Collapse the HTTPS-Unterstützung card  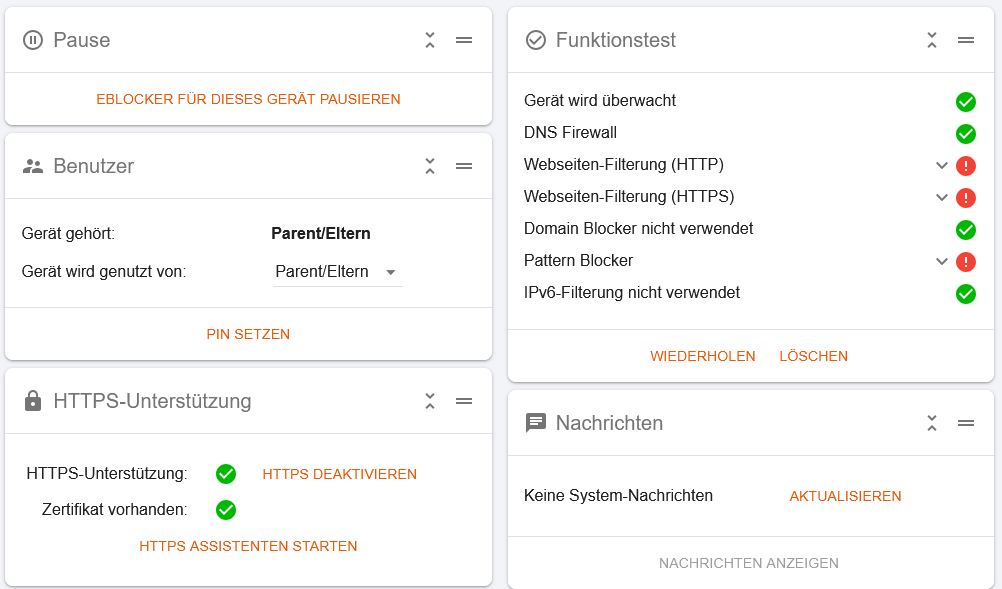(x=430, y=401)
